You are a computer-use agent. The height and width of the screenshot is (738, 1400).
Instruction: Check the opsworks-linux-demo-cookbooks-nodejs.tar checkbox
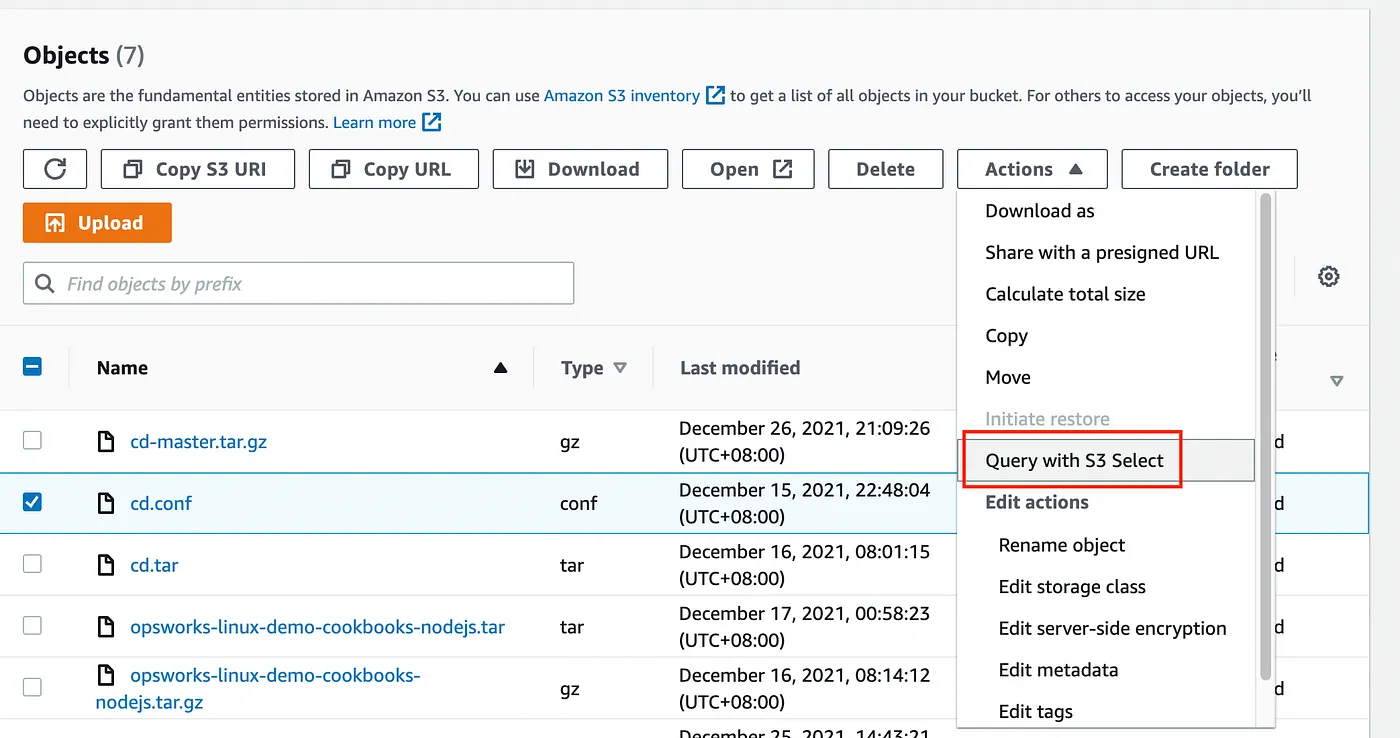coord(32,626)
